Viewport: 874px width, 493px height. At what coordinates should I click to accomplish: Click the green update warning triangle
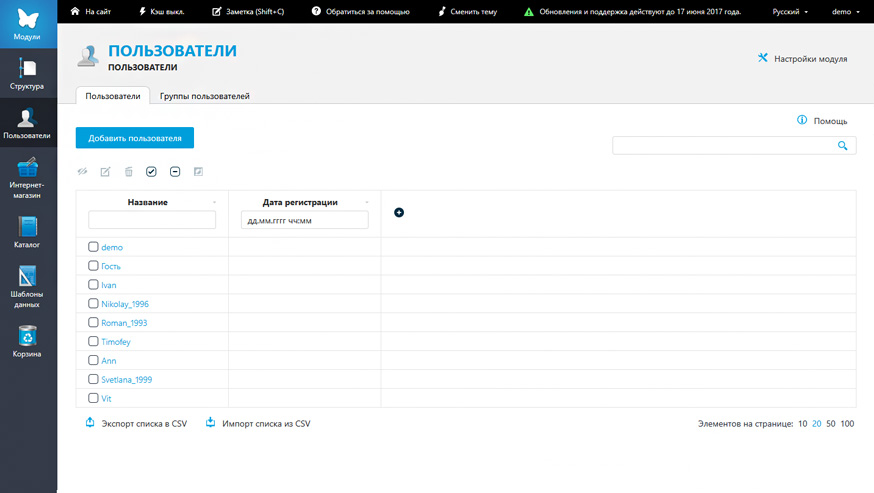point(528,12)
